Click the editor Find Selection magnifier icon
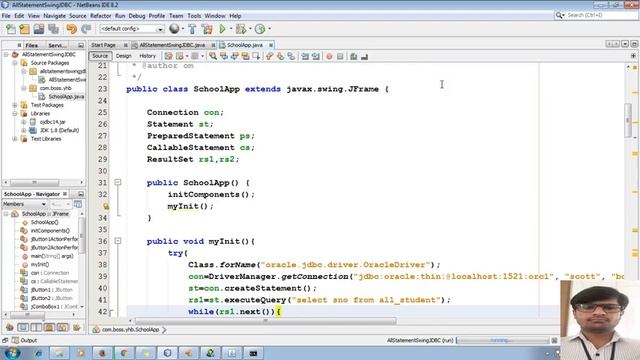This screenshot has height=360, width=640. pyautogui.click(x=213, y=56)
